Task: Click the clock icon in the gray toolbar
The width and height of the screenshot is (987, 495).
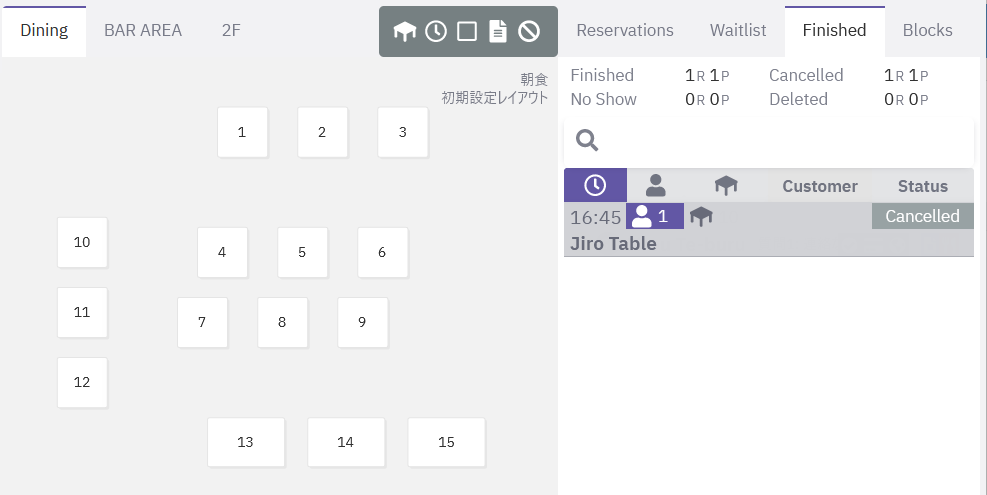Action: 435,32
